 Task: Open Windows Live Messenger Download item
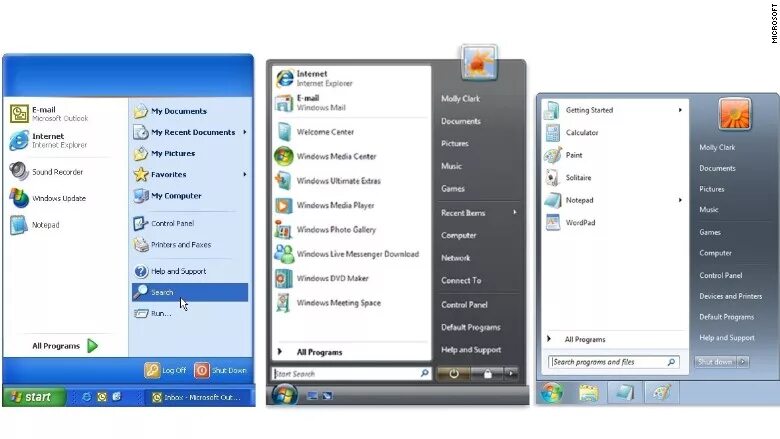click(347, 254)
